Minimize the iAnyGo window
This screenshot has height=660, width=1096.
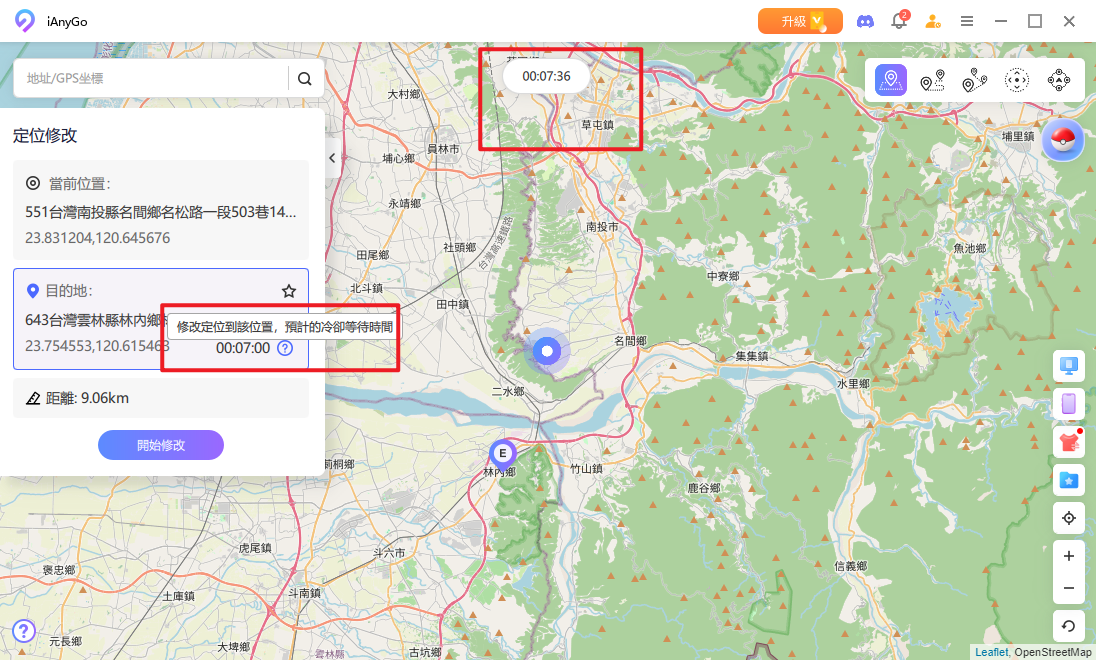point(1001,22)
